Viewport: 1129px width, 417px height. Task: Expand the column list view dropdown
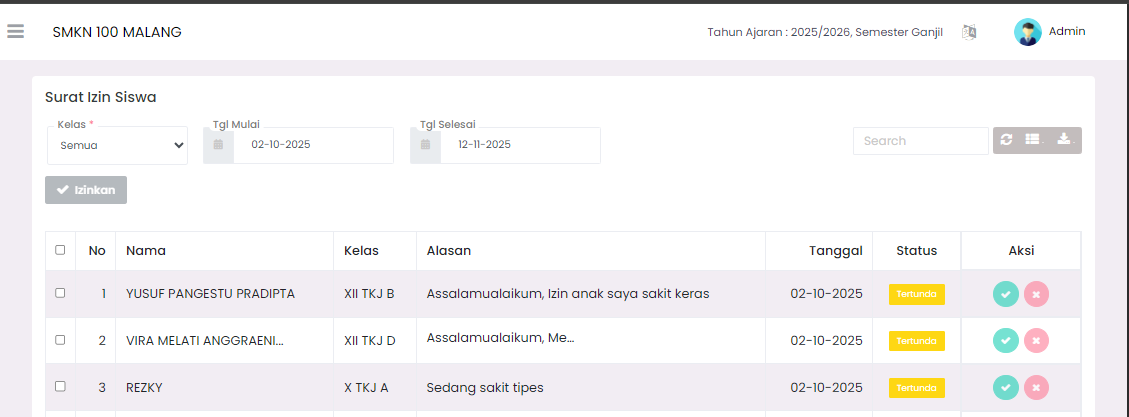point(1034,140)
